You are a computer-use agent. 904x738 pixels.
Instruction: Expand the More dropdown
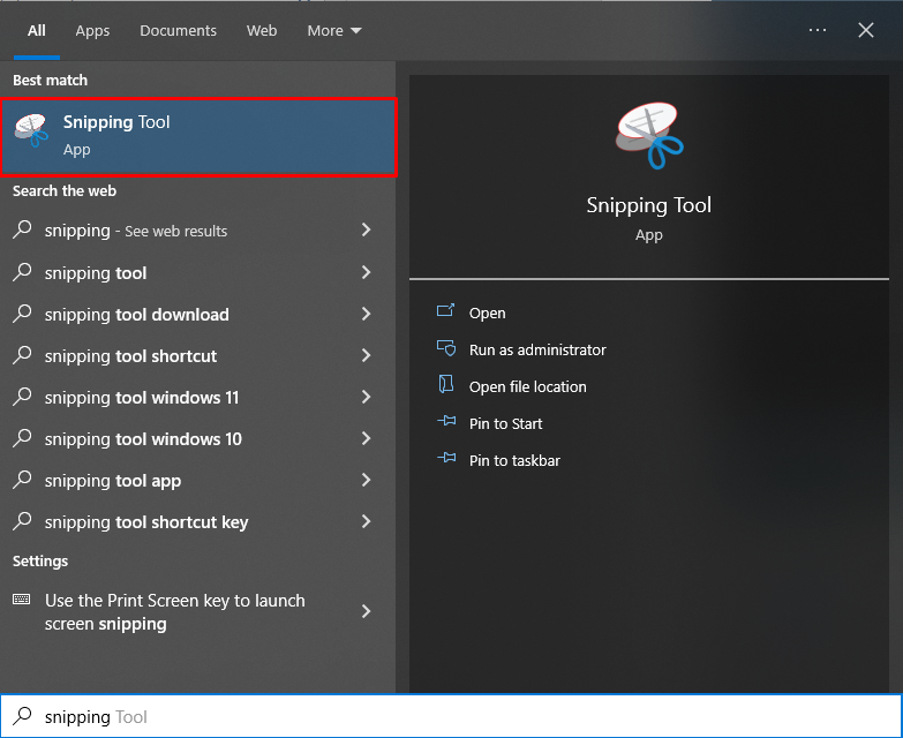[334, 31]
